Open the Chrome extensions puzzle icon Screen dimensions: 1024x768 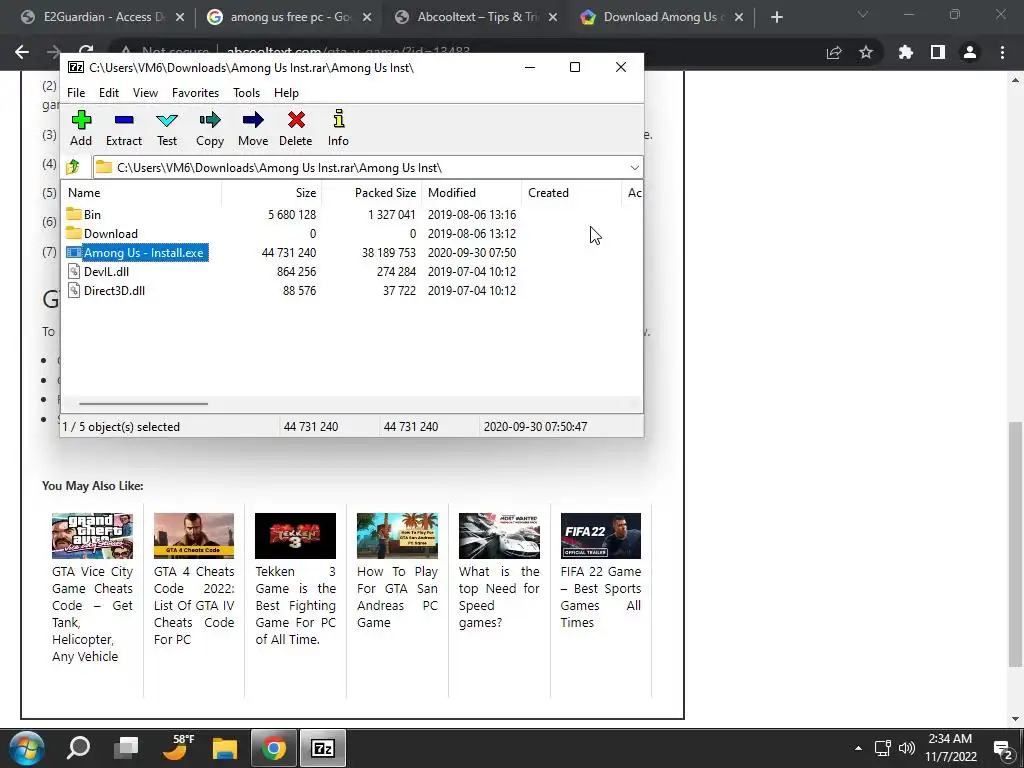tap(905, 52)
